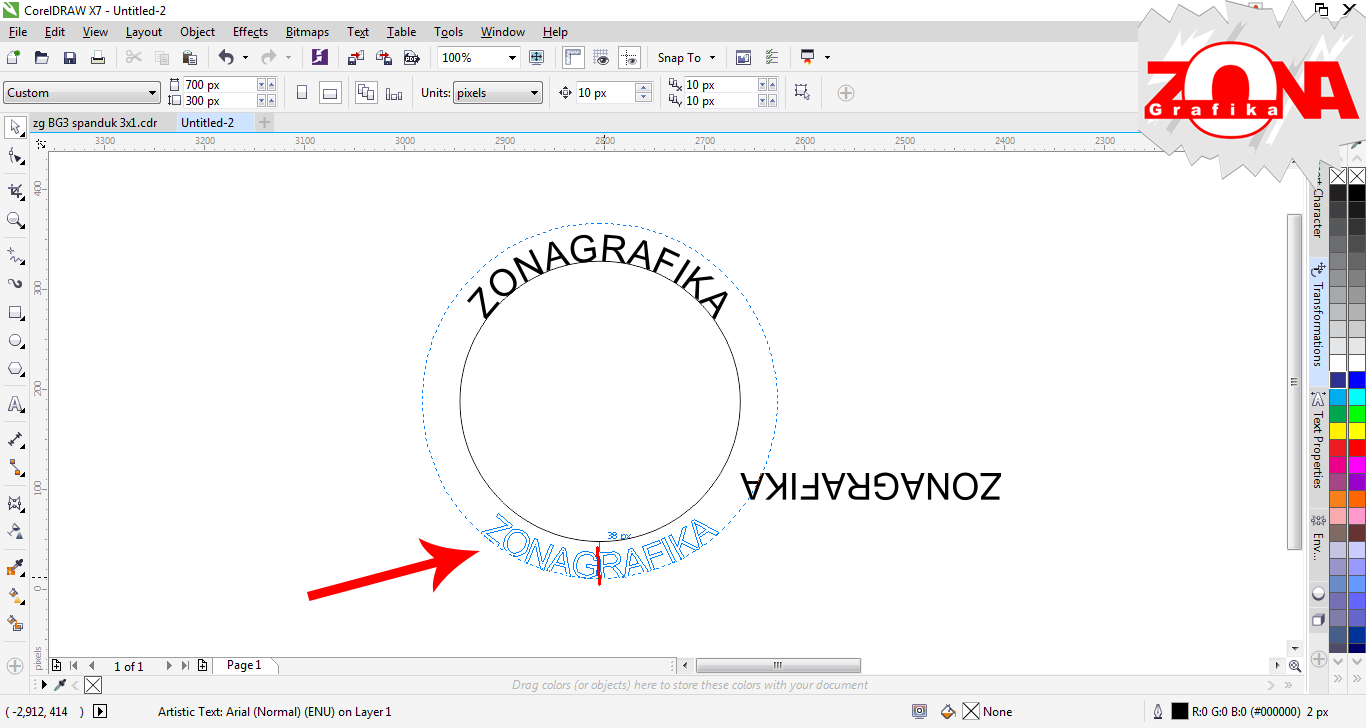Open the zoom level dropdown

(512, 58)
